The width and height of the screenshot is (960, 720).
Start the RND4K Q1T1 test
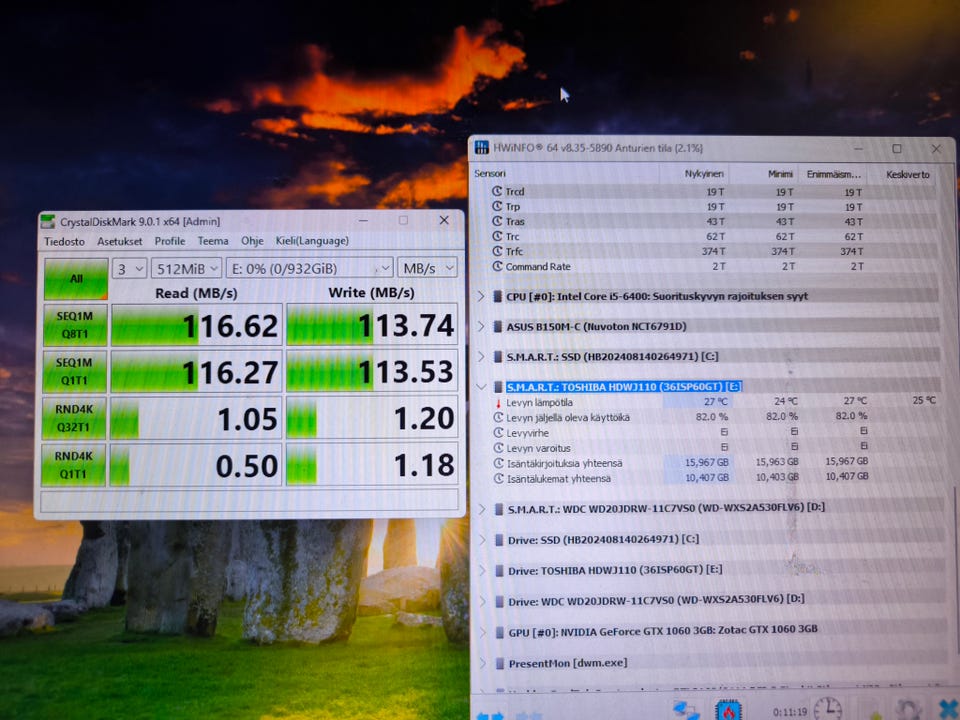click(x=73, y=465)
